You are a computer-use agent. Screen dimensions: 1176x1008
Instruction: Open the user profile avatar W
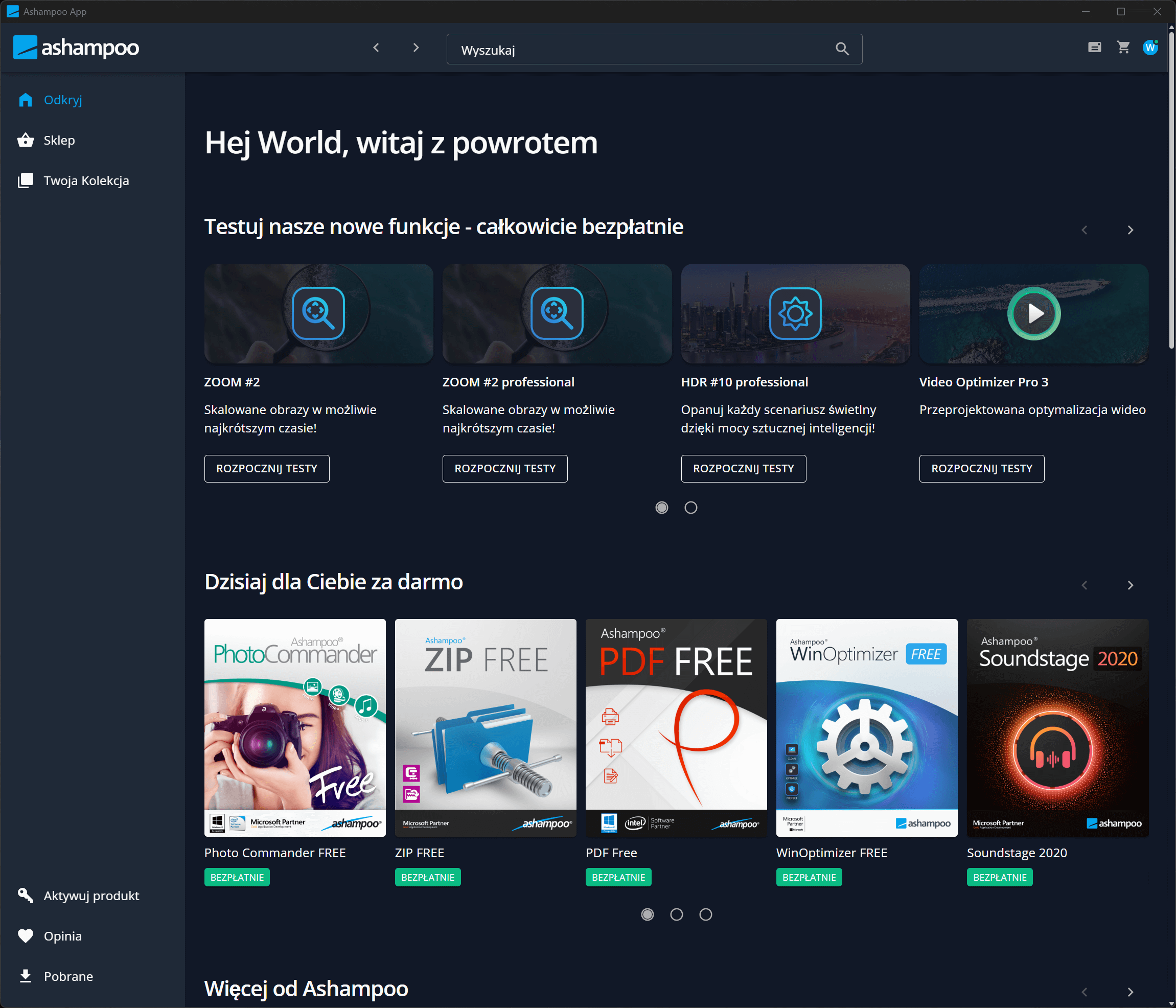pos(1150,47)
